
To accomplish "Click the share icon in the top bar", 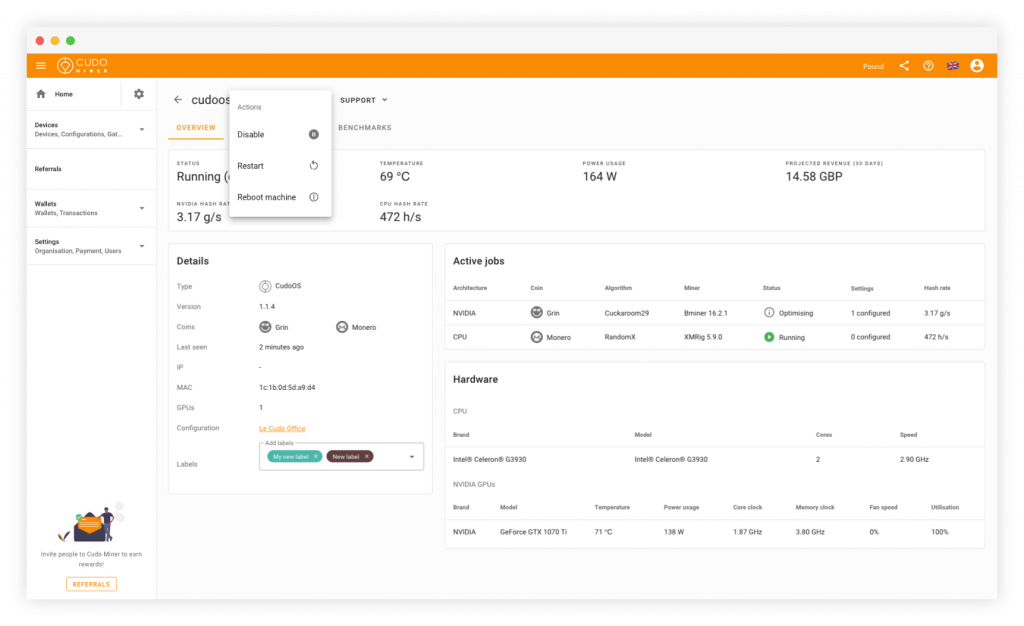I will point(904,64).
